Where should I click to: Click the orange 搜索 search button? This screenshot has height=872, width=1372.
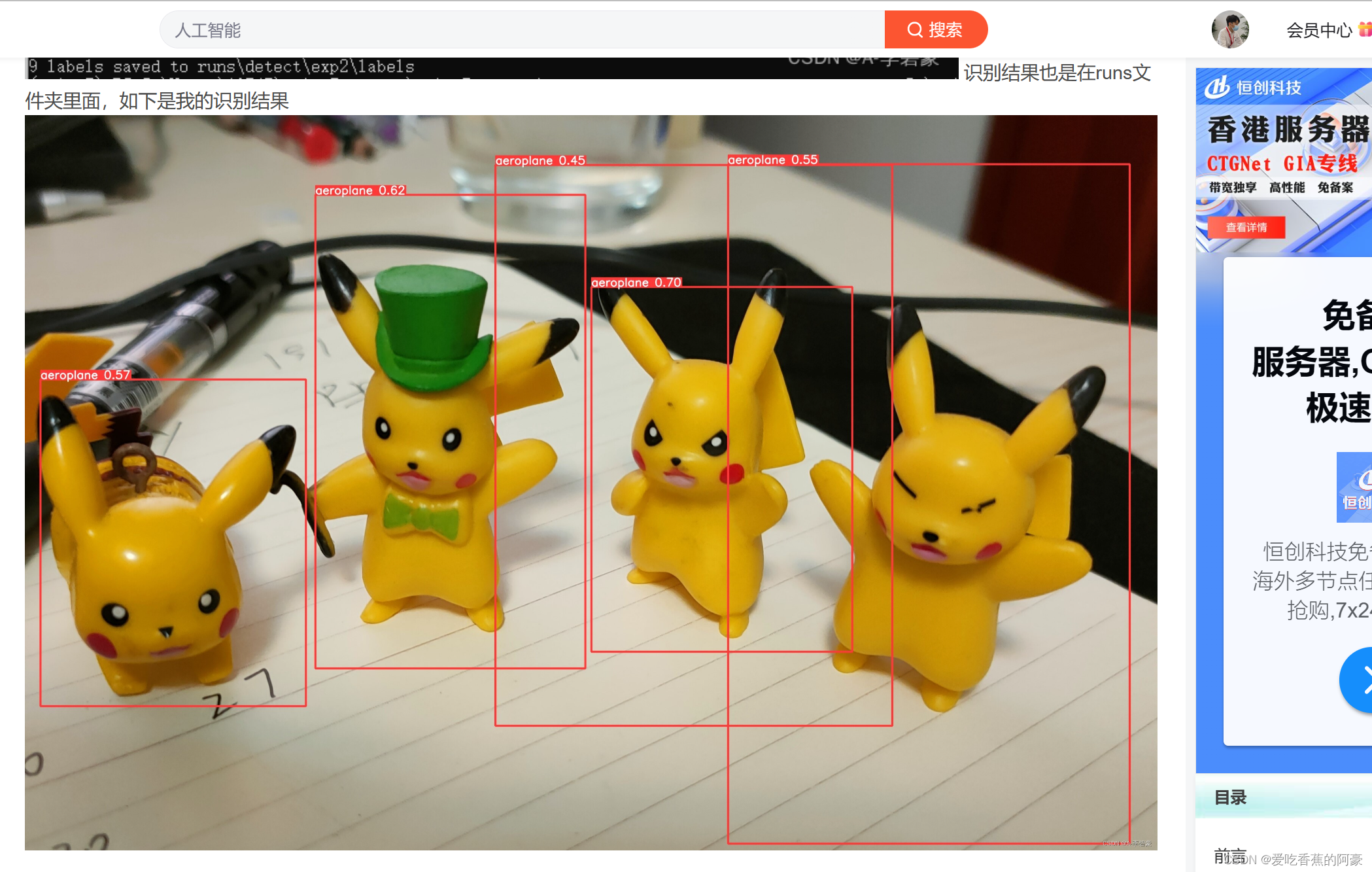(x=936, y=29)
